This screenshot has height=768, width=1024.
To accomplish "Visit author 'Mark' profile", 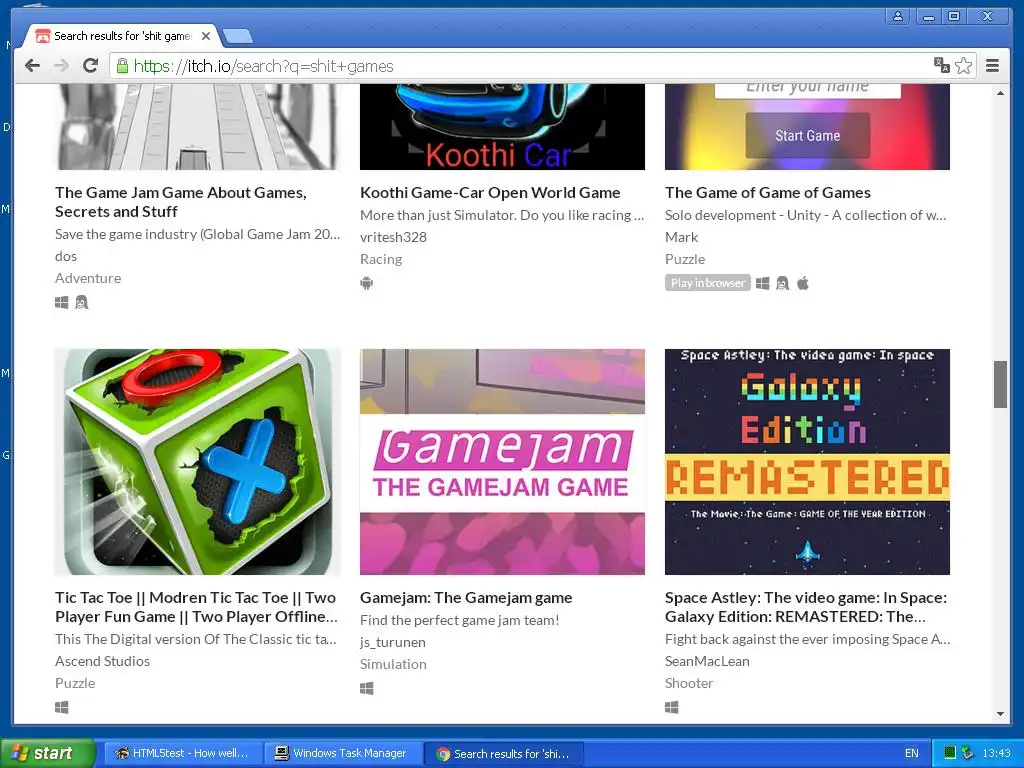I will (681, 237).
